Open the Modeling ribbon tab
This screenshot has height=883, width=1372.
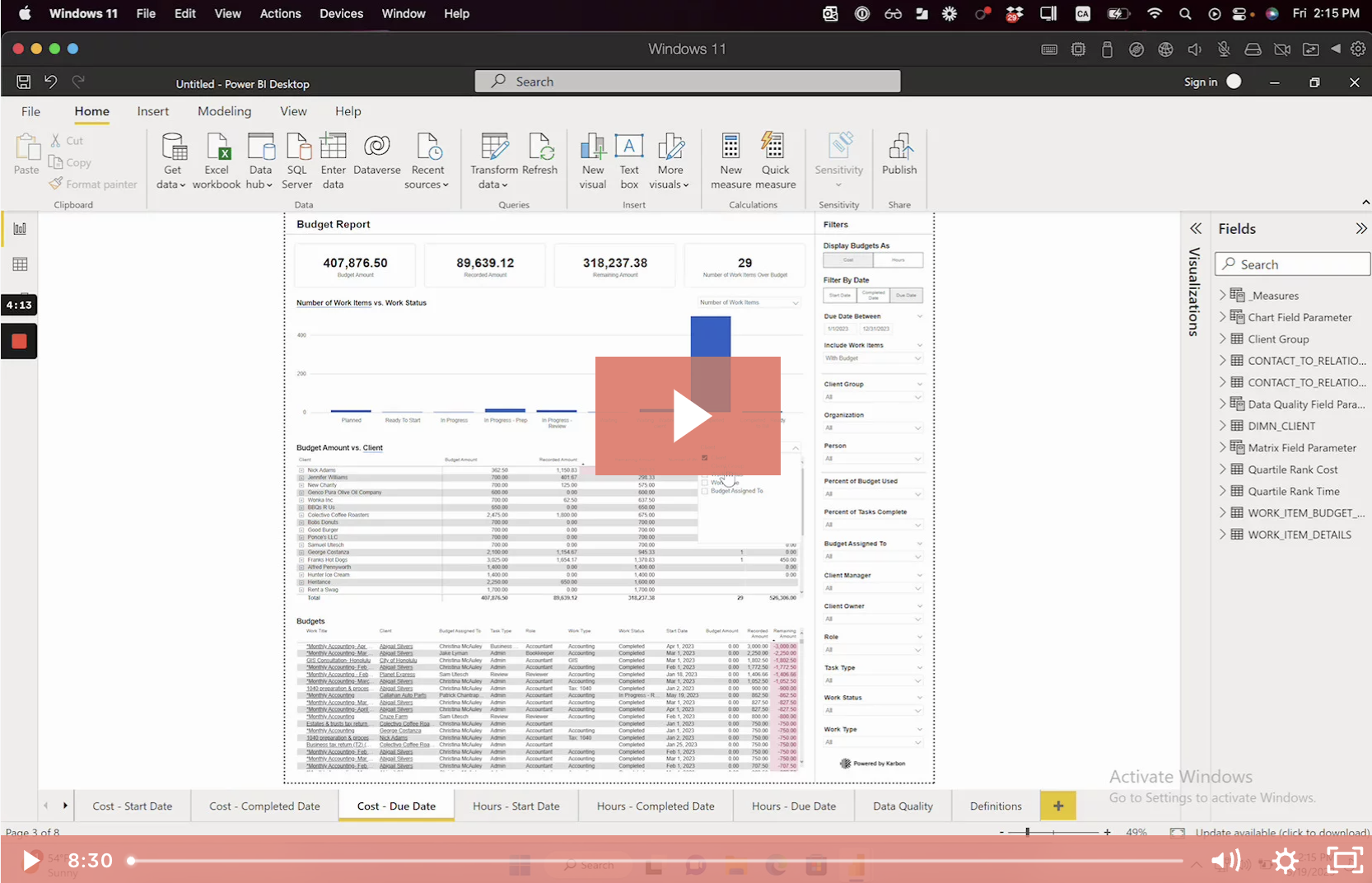pos(224,111)
